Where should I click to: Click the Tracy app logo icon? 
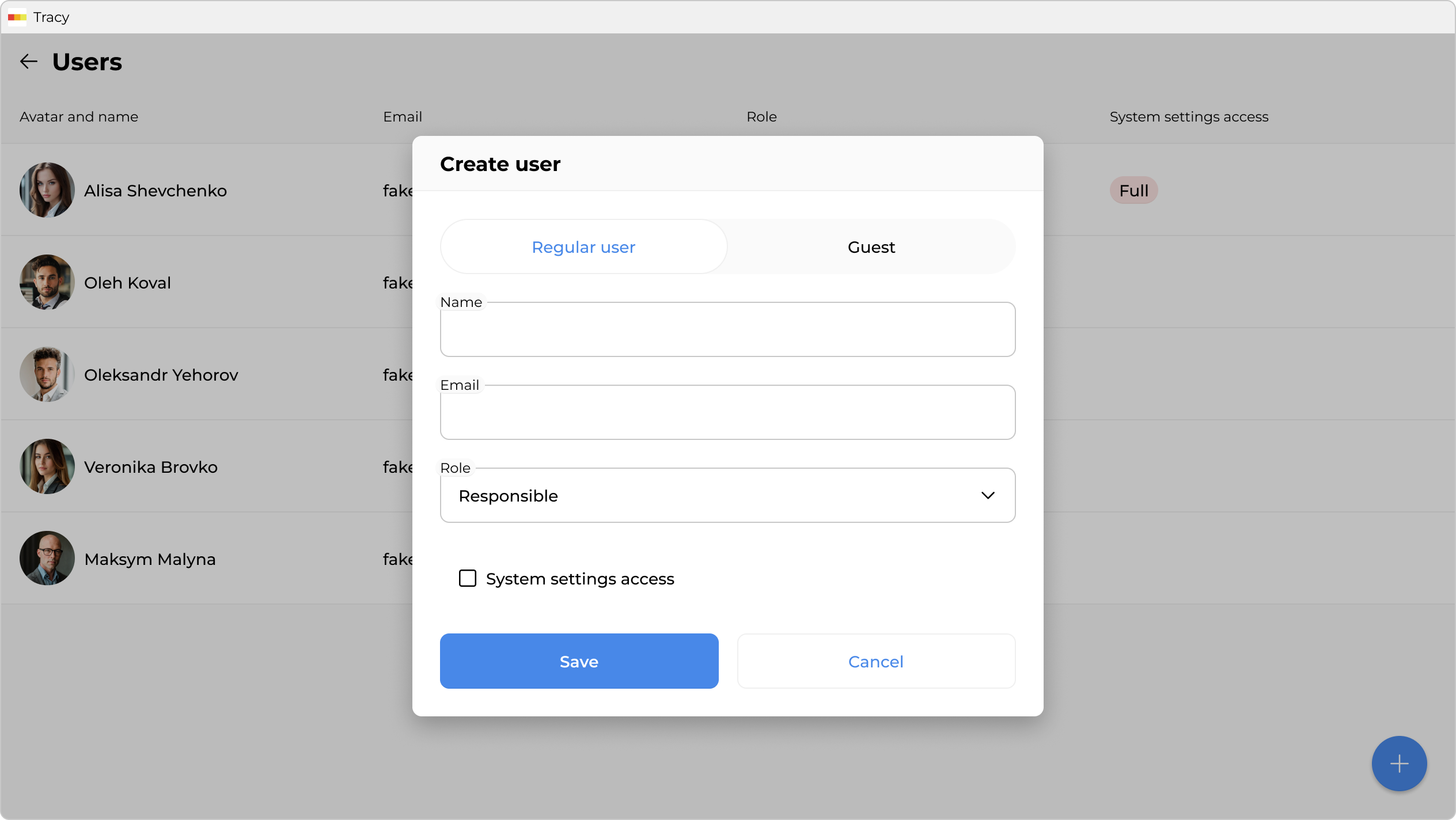[17, 17]
